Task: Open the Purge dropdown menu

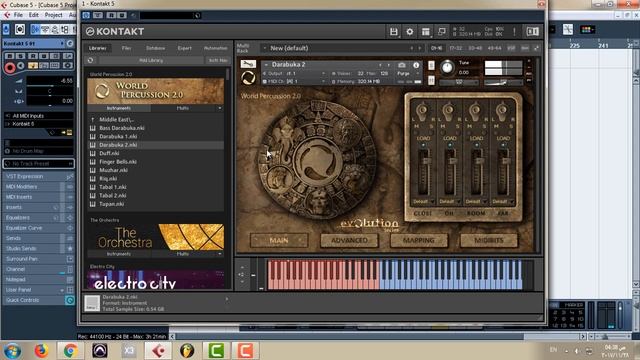Action: (407, 73)
